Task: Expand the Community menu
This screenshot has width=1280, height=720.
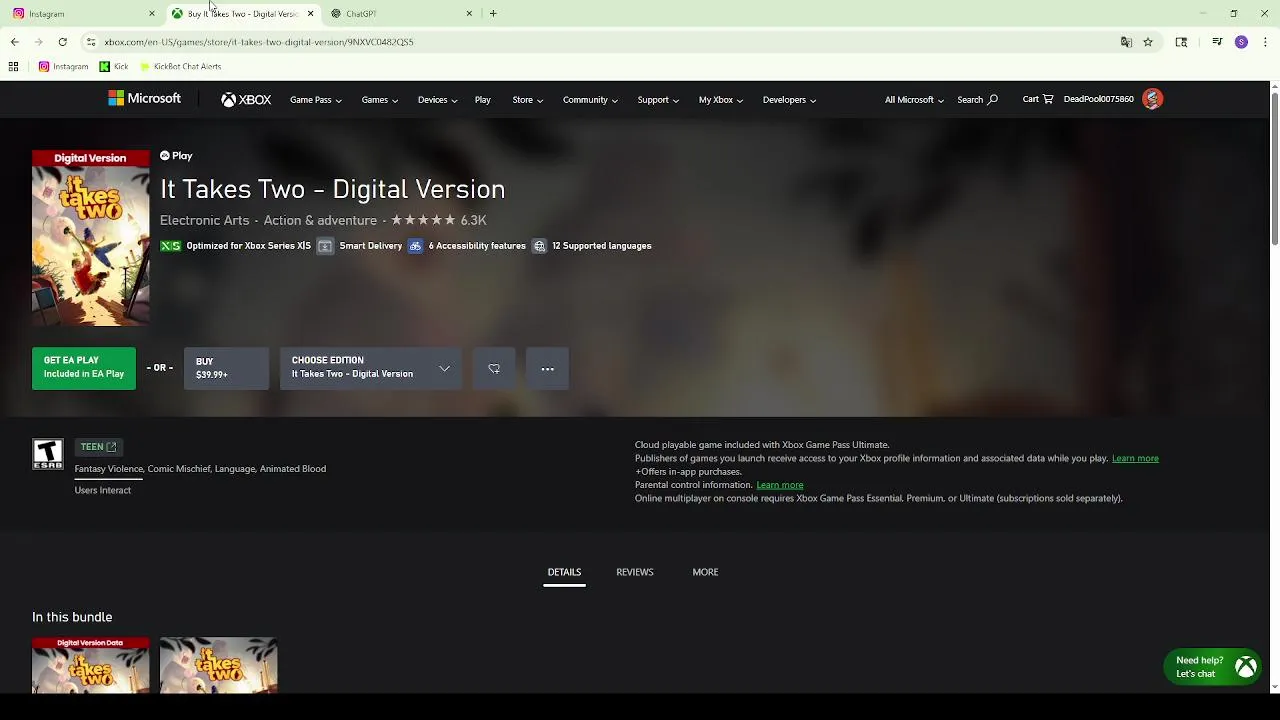Action: [x=590, y=100]
